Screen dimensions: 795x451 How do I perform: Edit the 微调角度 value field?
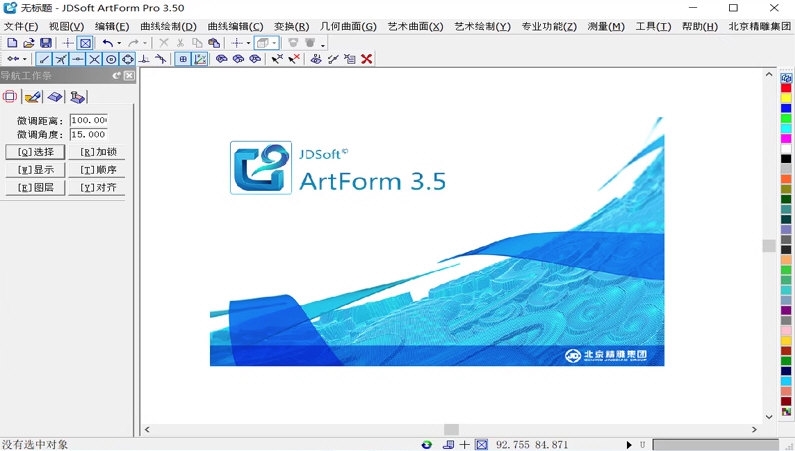89,134
